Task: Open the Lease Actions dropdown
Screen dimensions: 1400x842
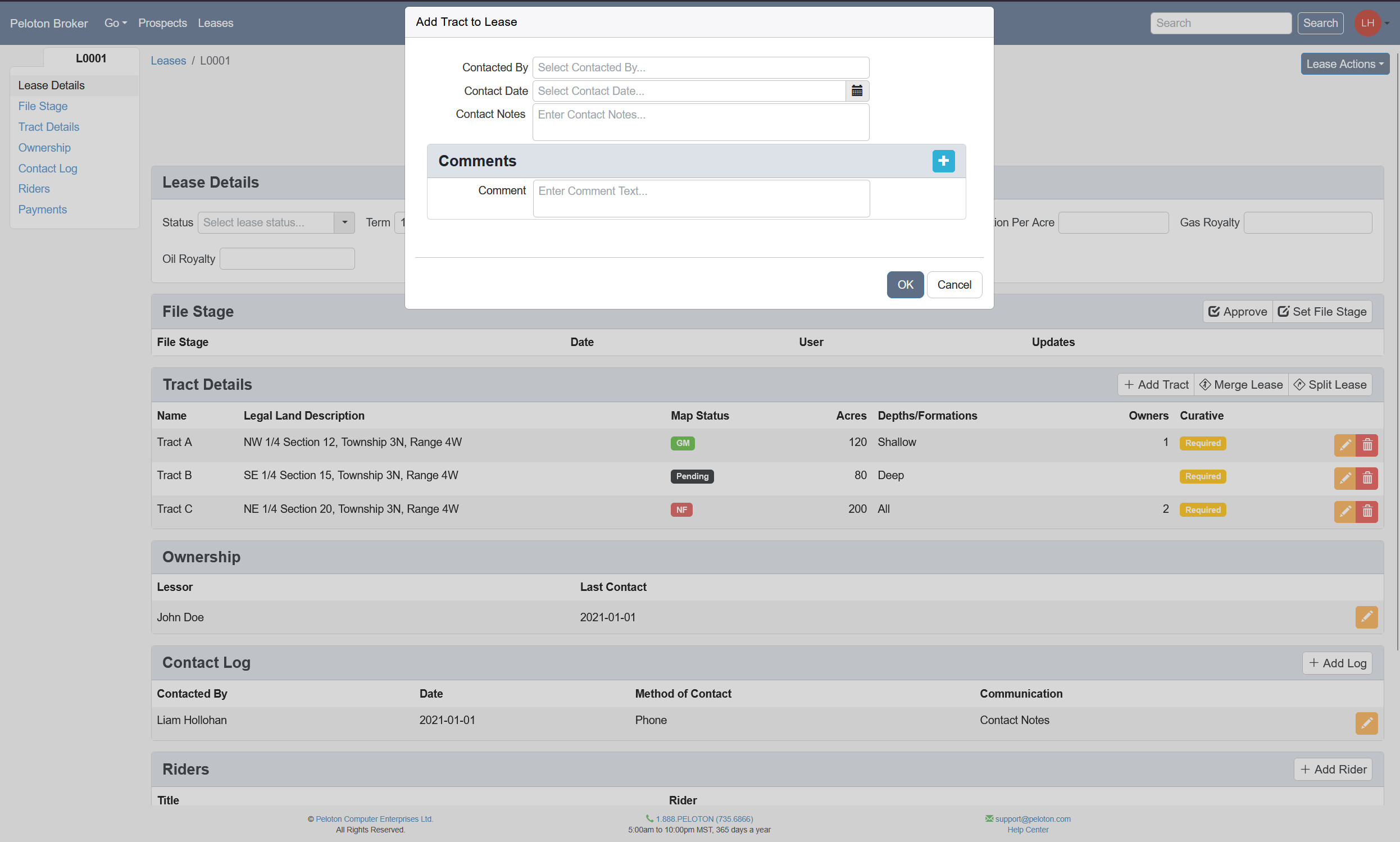Action: (1344, 64)
